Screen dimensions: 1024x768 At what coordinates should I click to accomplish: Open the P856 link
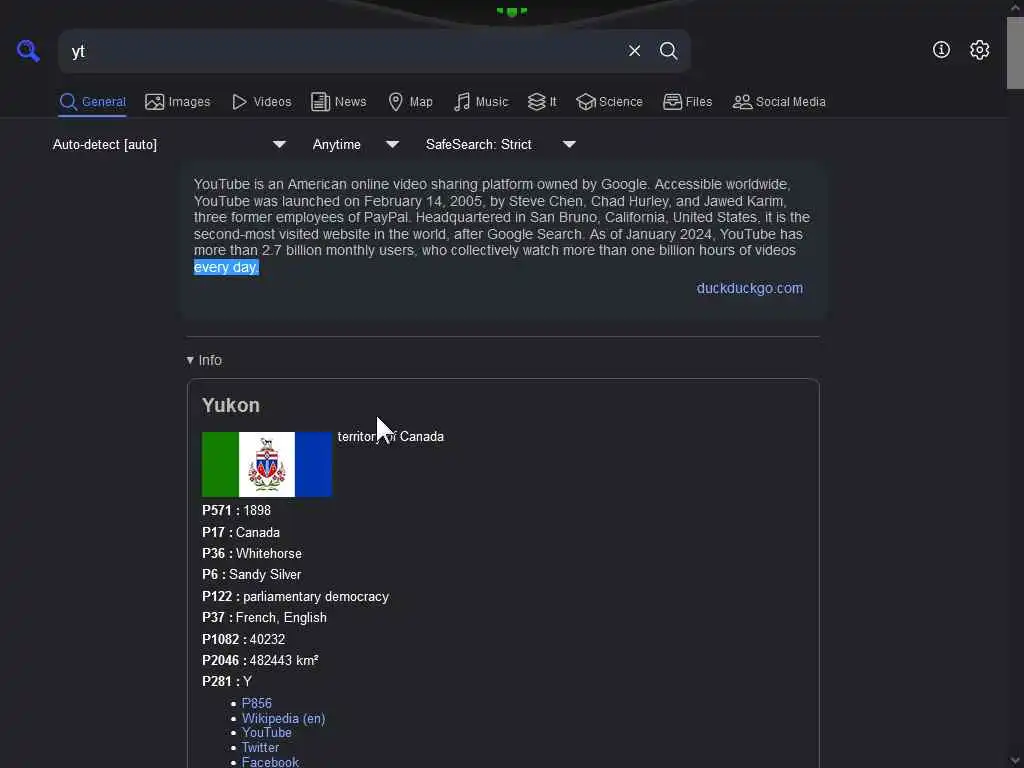pos(257,703)
